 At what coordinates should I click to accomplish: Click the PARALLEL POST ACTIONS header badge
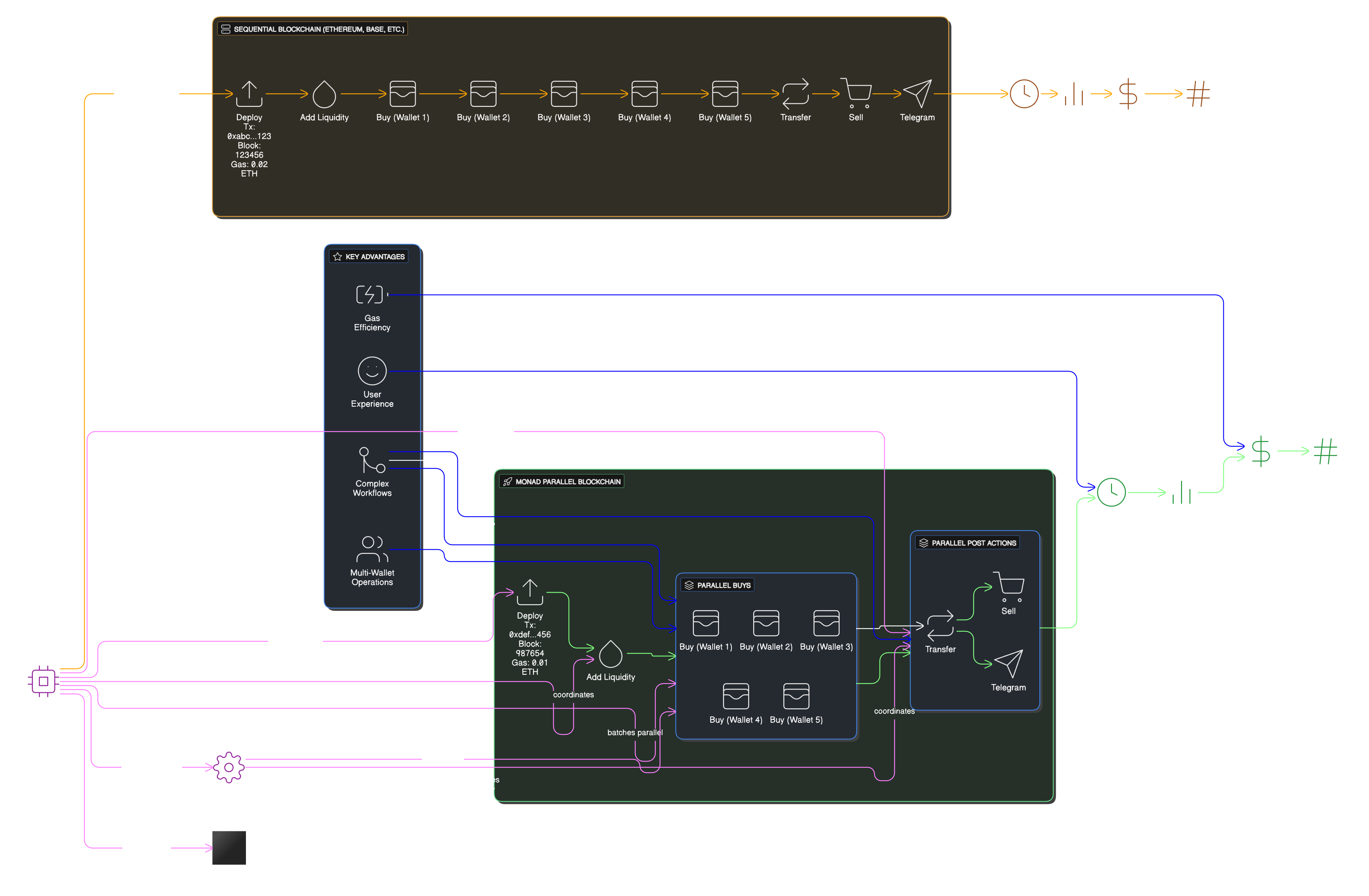[x=968, y=542]
